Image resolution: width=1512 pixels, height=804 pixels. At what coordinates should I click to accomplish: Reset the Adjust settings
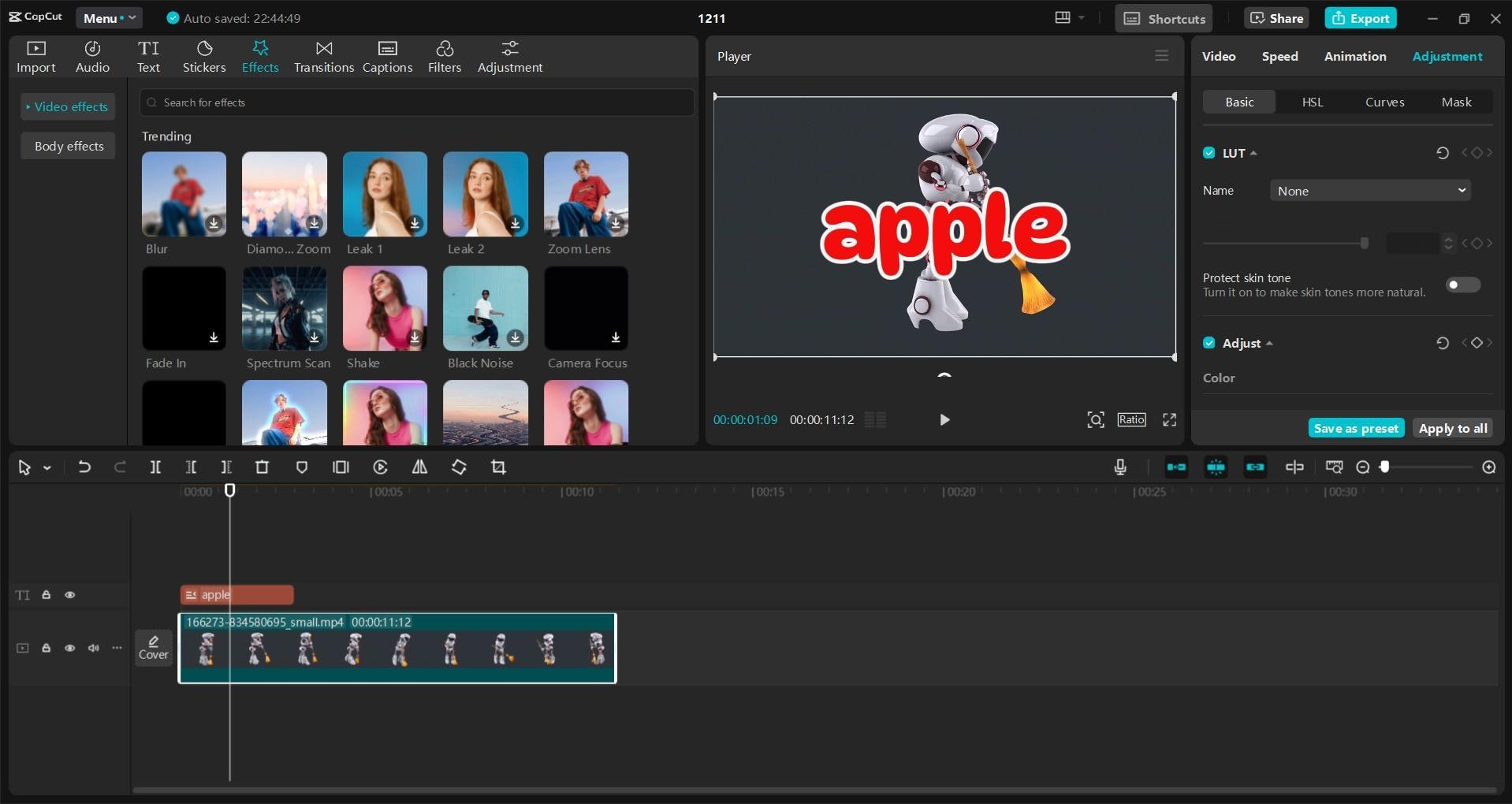click(1443, 343)
